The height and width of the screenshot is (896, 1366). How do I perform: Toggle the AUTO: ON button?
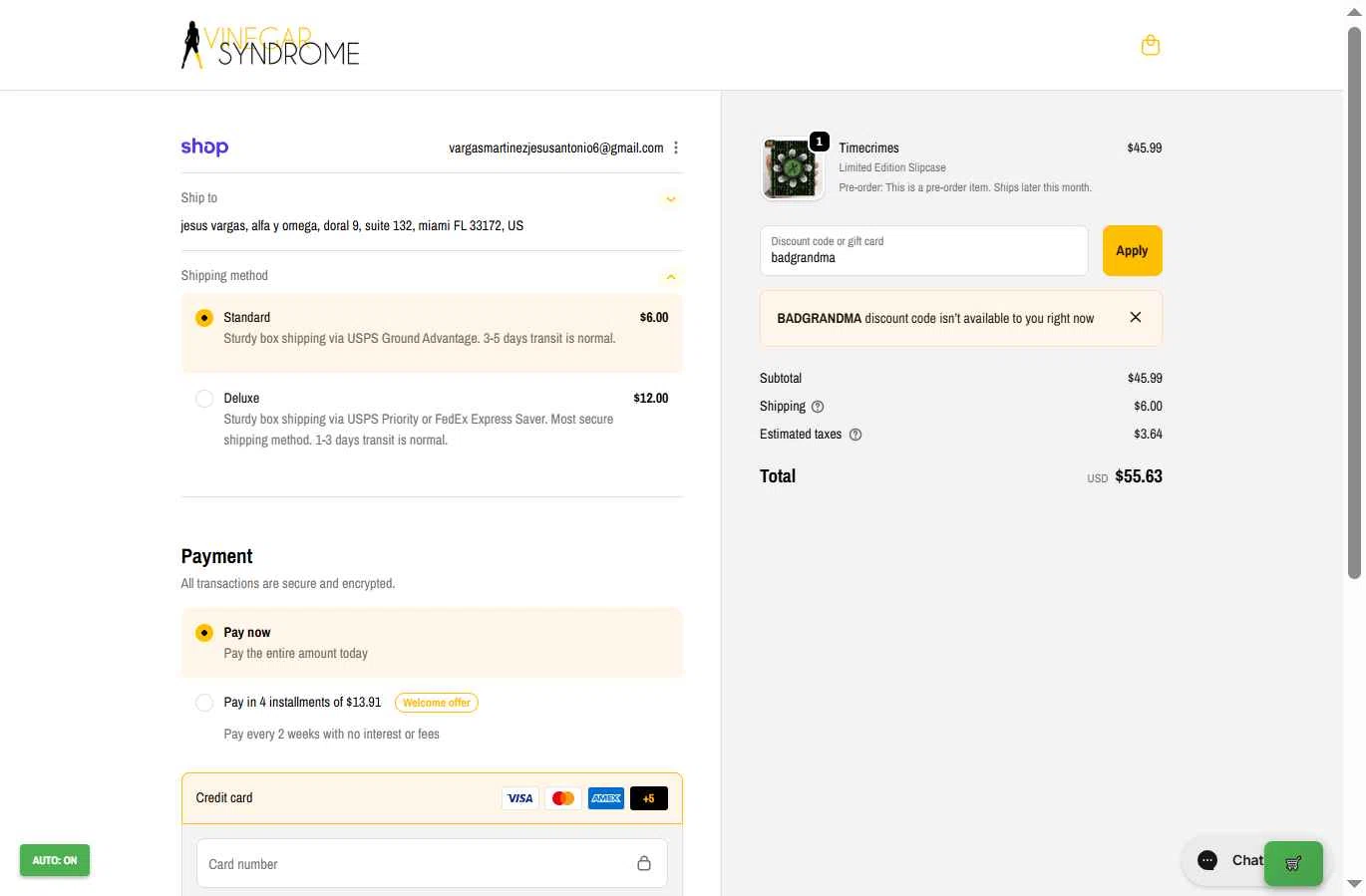point(55,860)
